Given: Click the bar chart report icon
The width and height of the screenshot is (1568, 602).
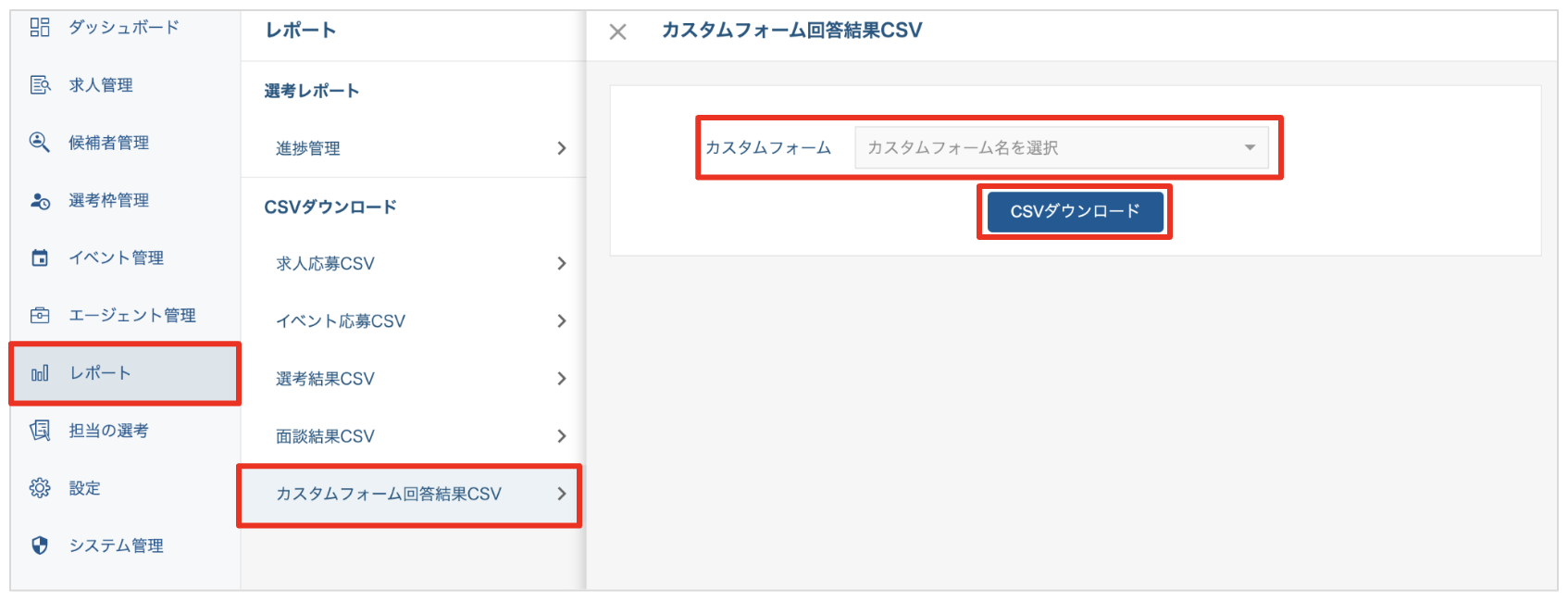Looking at the screenshot, I should click(x=40, y=373).
